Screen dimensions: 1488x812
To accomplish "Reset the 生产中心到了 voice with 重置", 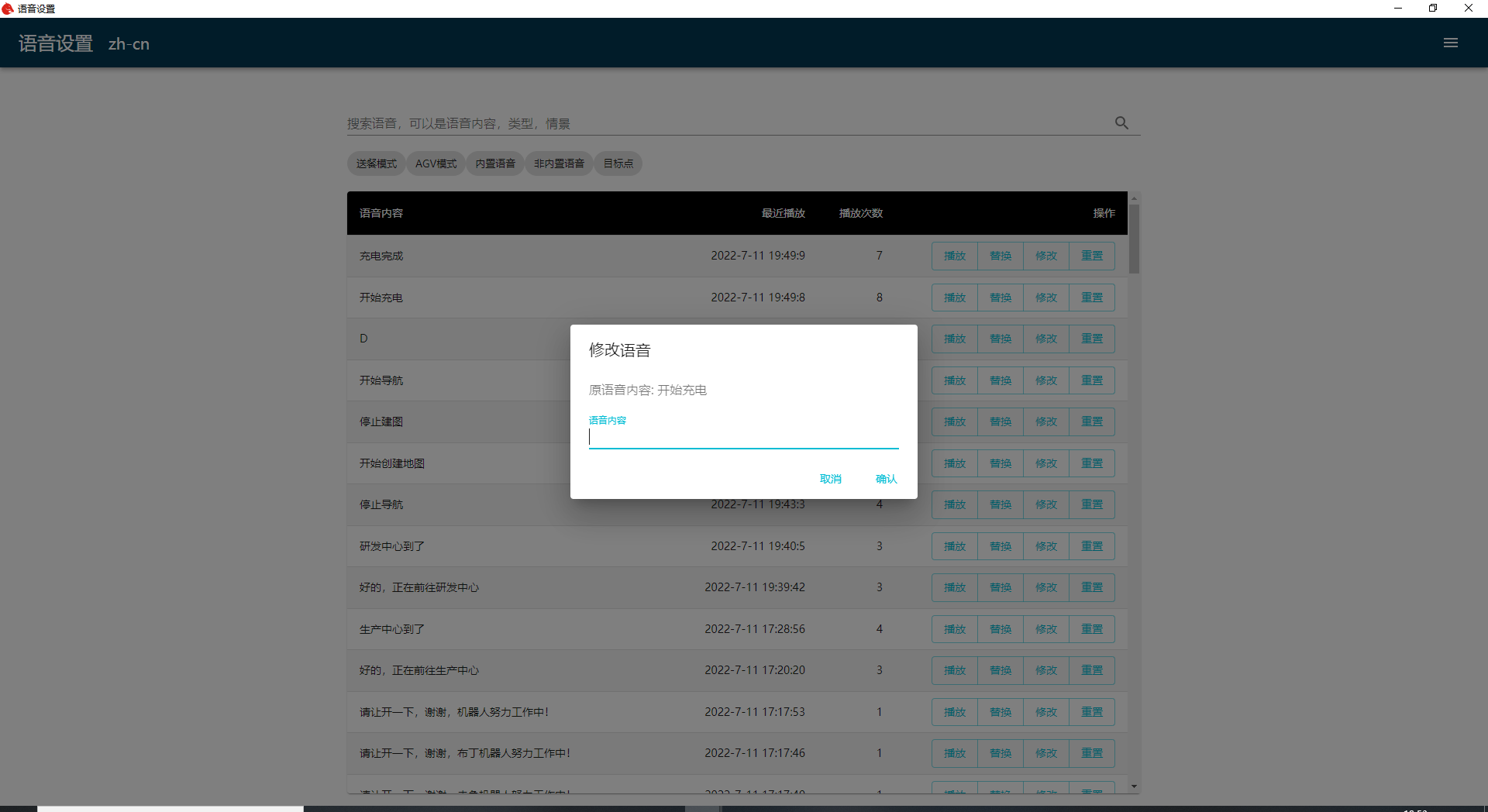I will [1091, 629].
